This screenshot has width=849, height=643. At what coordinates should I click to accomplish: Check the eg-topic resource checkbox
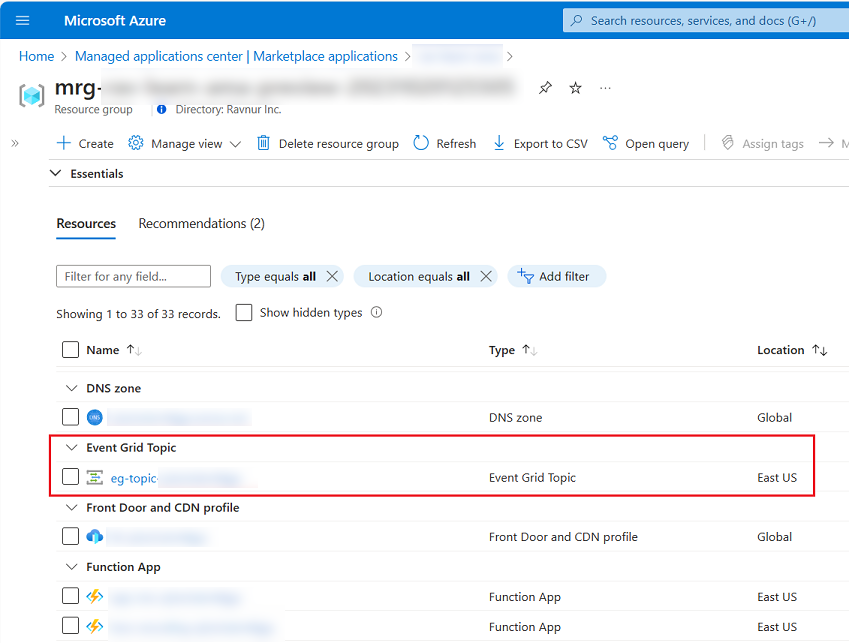point(70,477)
